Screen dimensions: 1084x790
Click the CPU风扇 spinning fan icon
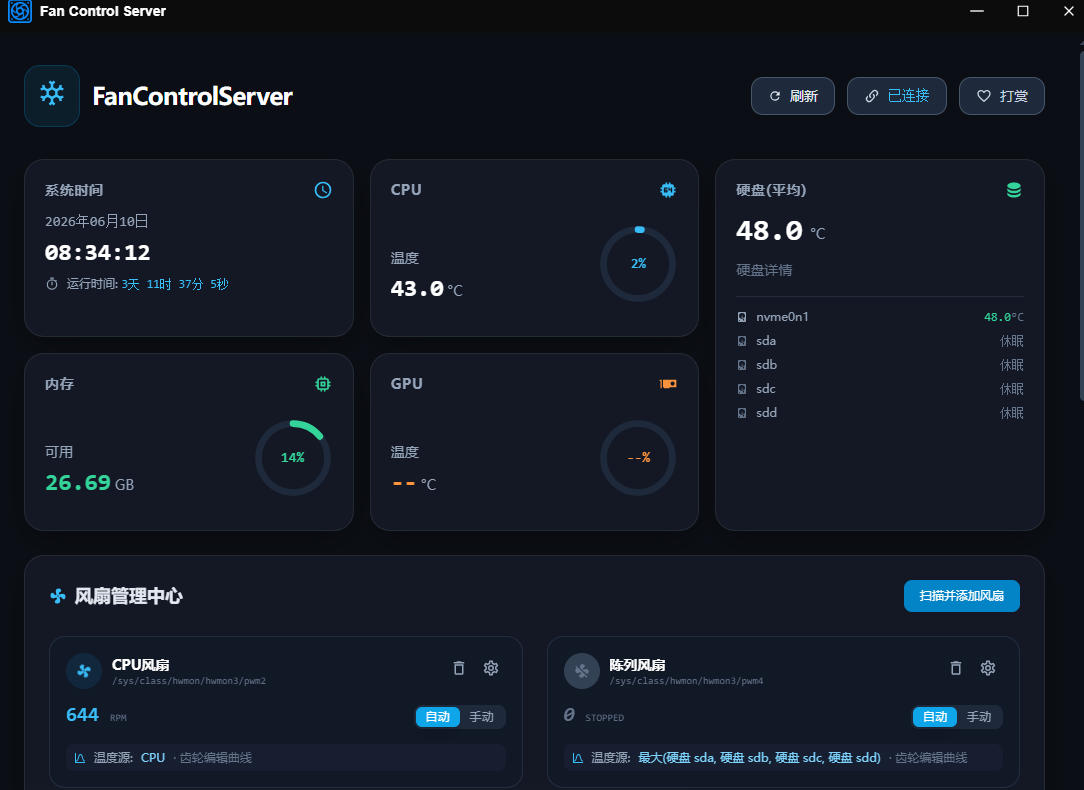point(84,671)
